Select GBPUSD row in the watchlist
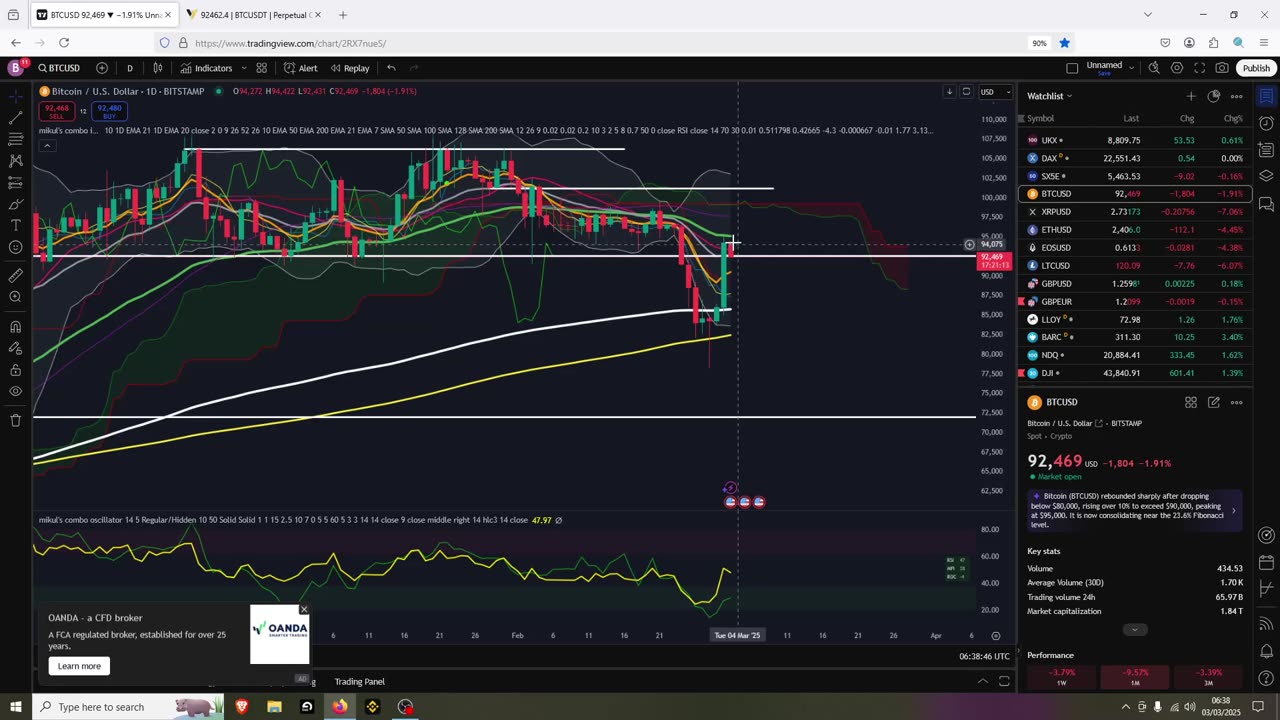 point(1135,284)
